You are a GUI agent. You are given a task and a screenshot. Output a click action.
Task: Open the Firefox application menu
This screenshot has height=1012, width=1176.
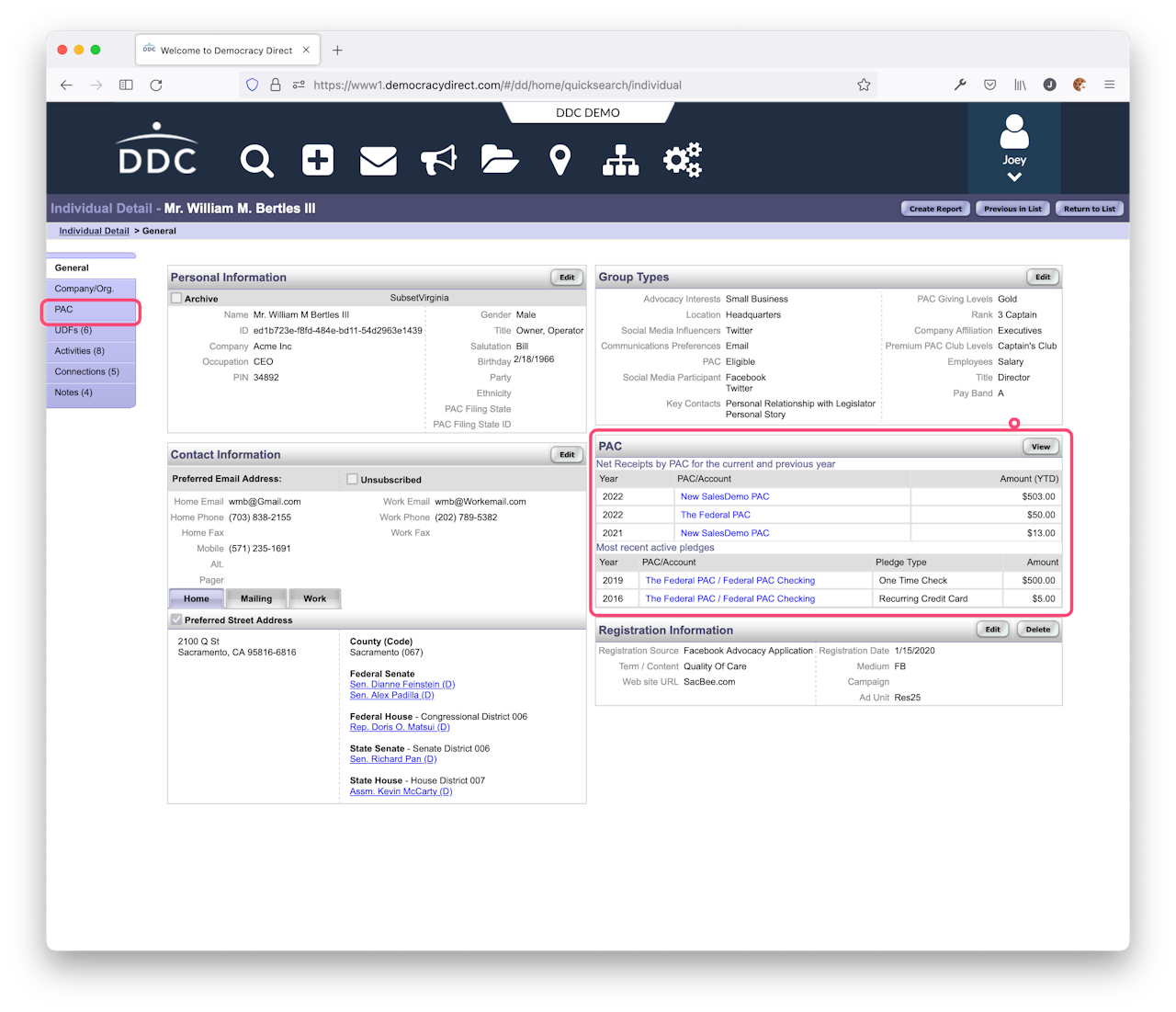coord(1109,85)
